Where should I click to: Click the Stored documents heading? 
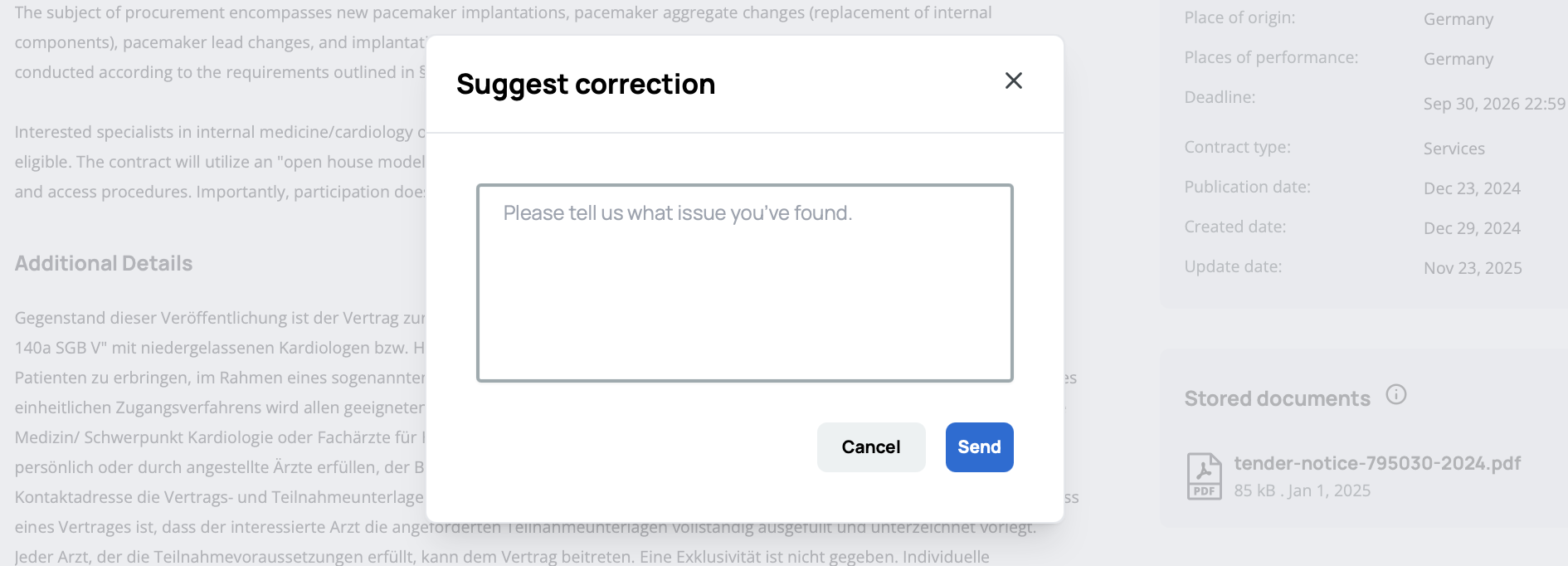tap(1277, 398)
